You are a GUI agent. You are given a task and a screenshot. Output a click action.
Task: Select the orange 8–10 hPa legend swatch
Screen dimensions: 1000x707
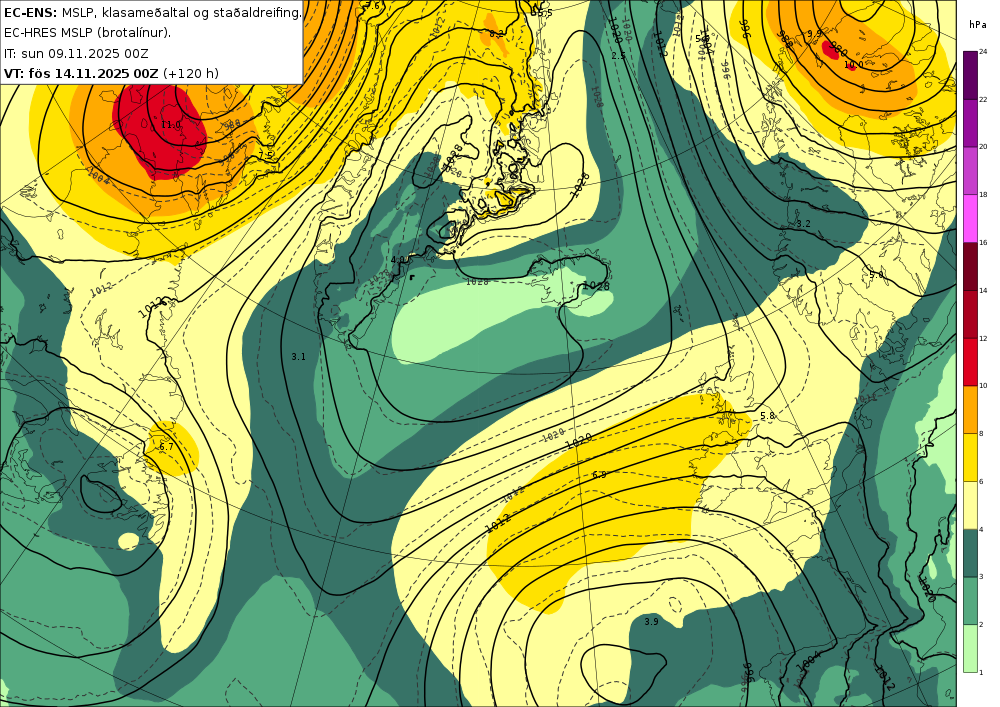point(970,409)
